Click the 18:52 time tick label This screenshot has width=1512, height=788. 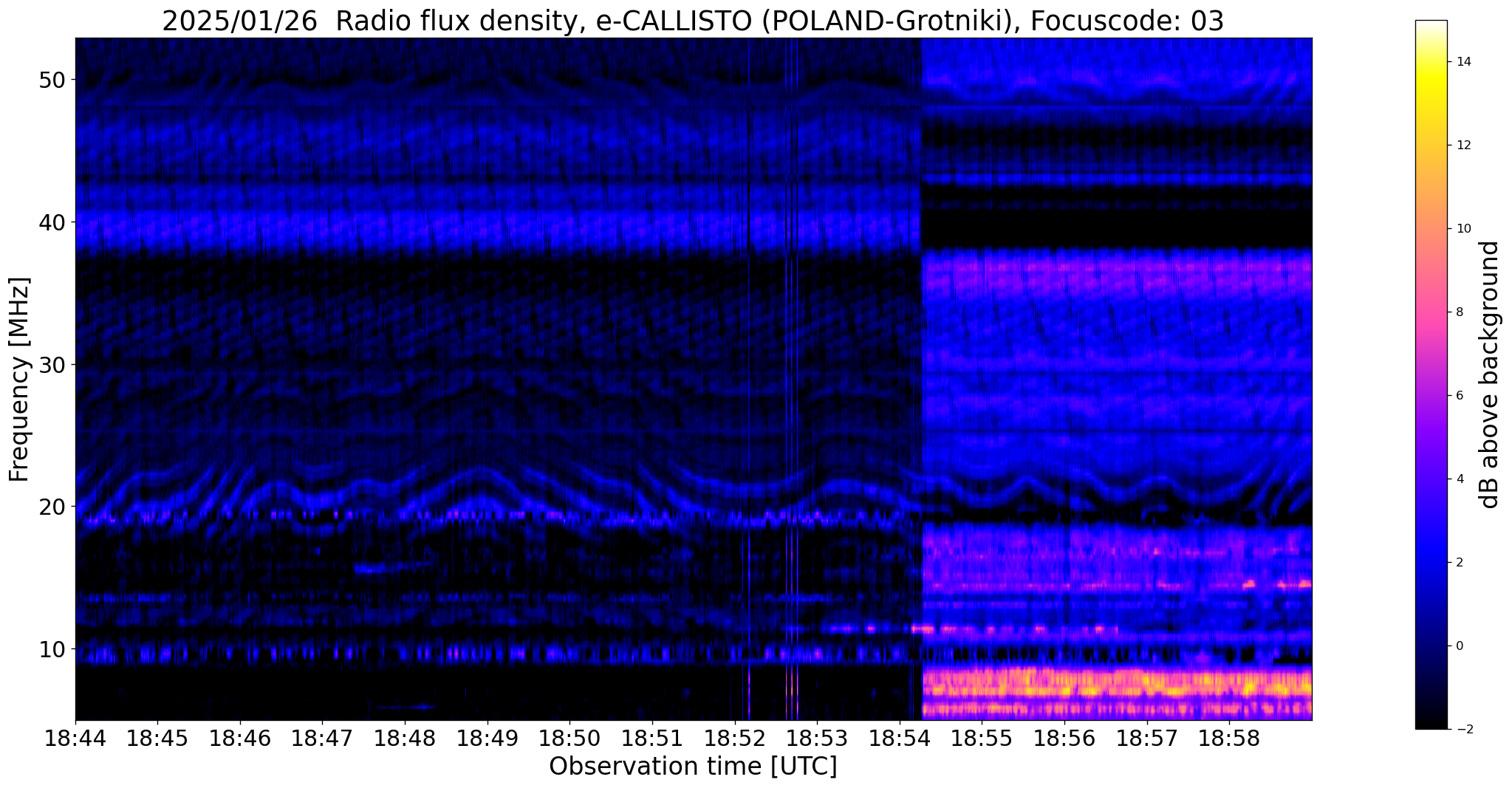(734, 739)
